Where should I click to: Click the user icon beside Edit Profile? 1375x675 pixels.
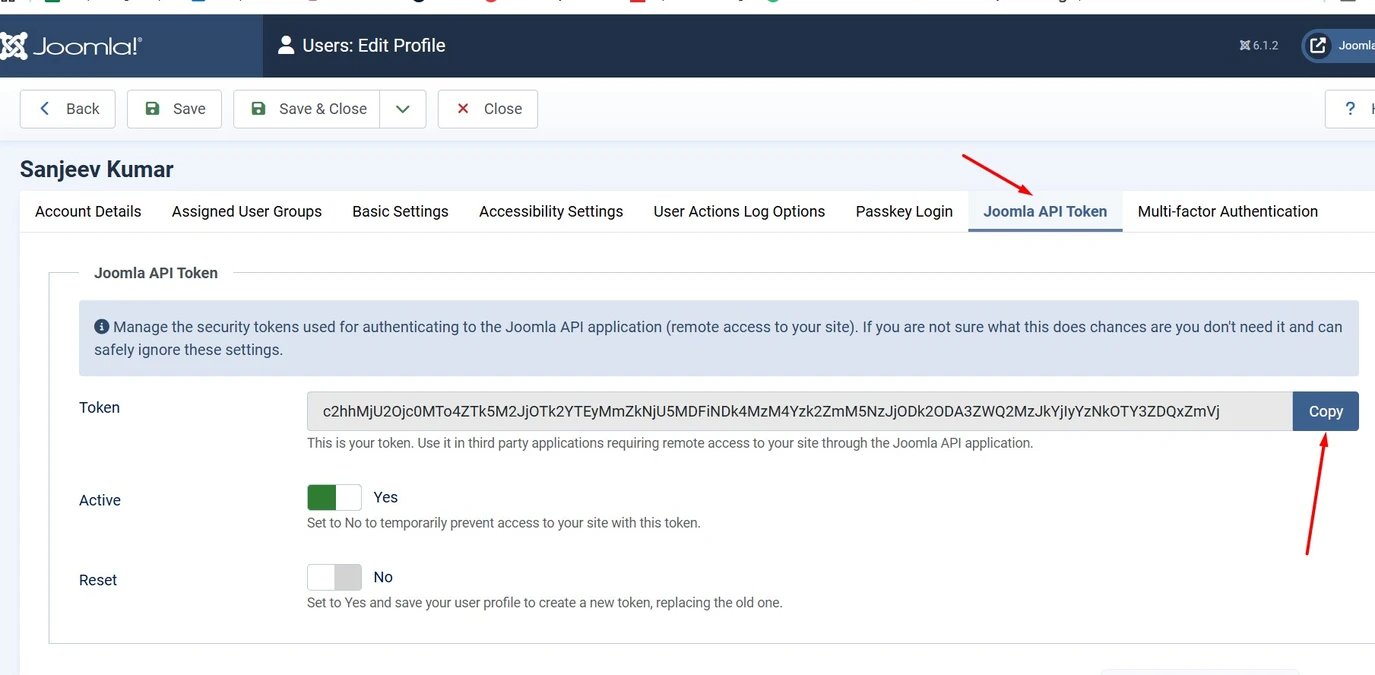pyautogui.click(x=286, y=45)
